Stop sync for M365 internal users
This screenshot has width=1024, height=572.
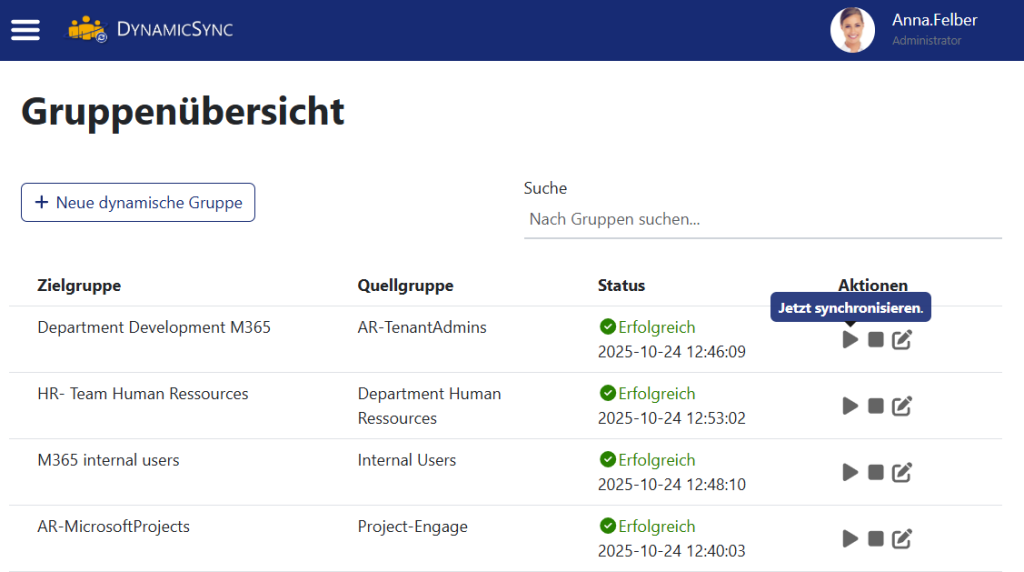coord(876,472)
